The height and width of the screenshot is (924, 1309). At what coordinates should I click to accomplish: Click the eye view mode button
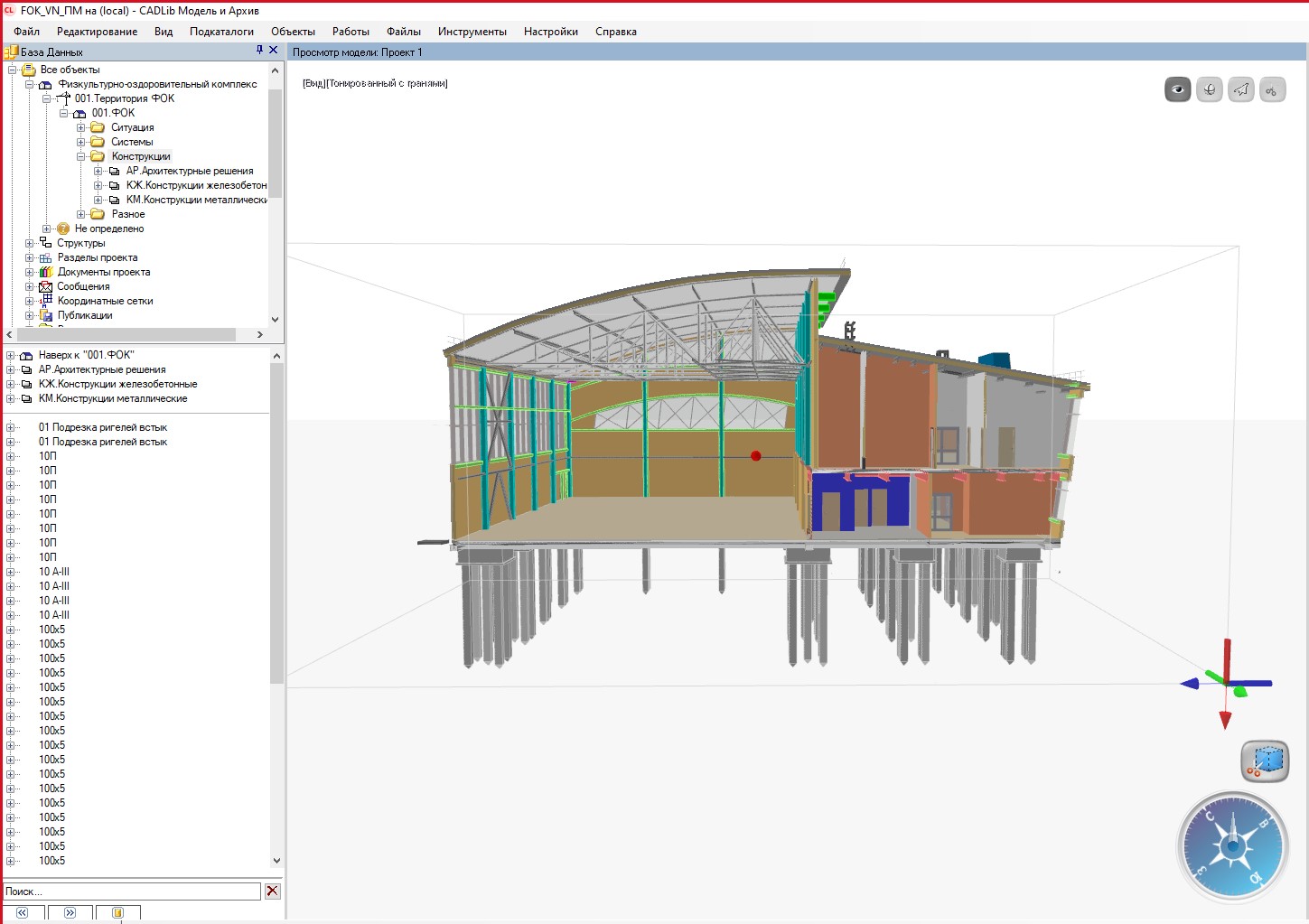point(1177,89)
